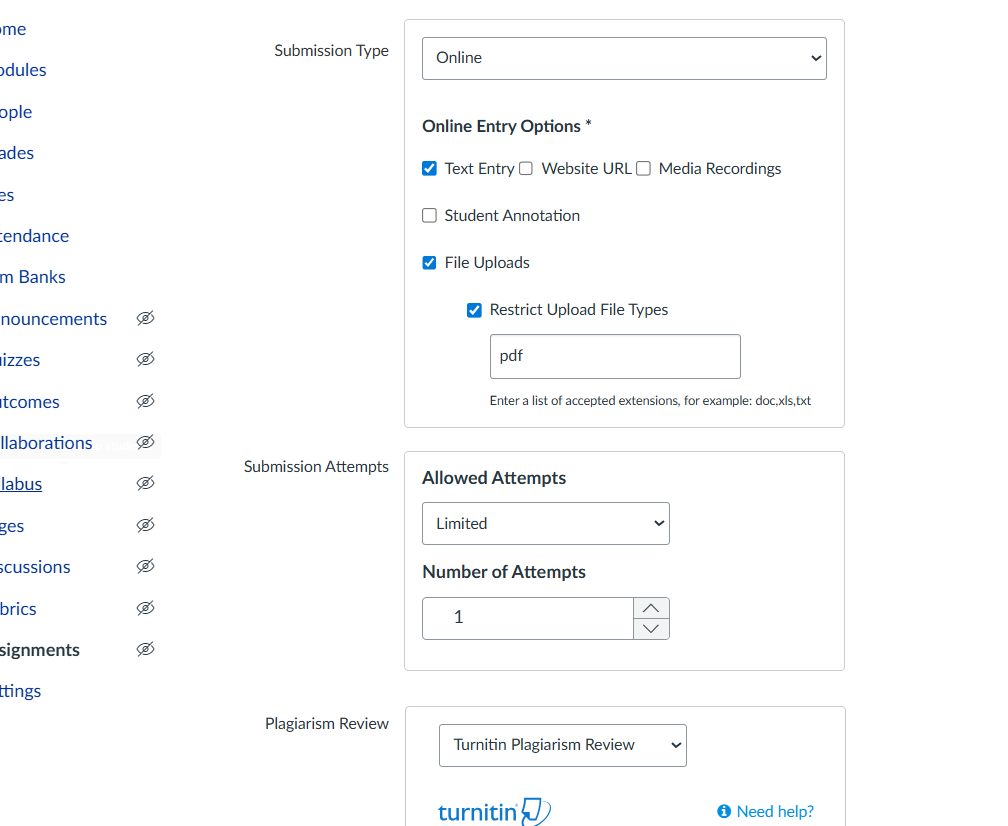Toggle the Rubrics visibility eye icon
The height and width of the screenshot is (826, 1008).
[145, 608]
